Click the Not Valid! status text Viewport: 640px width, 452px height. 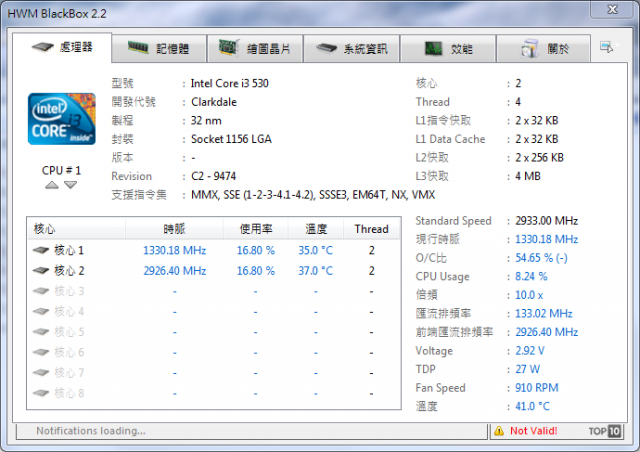[533, 431]
